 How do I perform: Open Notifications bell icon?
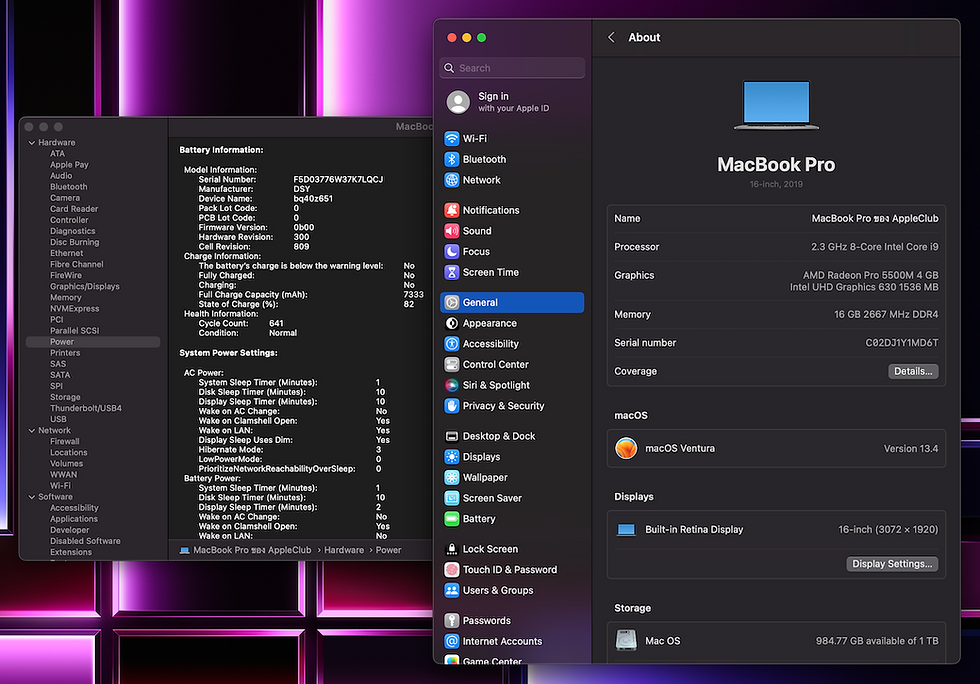click(x=451, y=210)
